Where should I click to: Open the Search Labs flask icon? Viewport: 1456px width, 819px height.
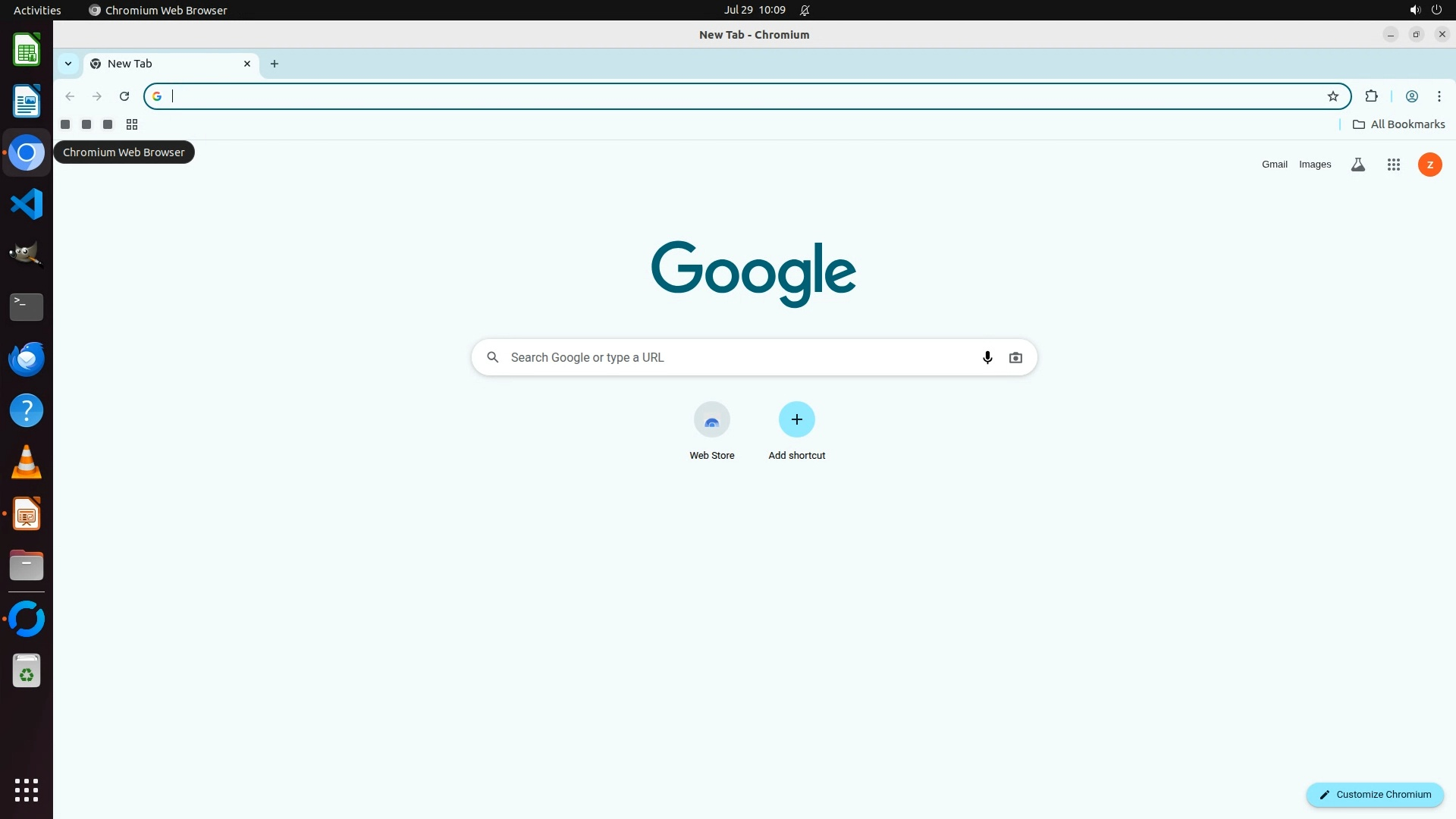click(1358, 165)
